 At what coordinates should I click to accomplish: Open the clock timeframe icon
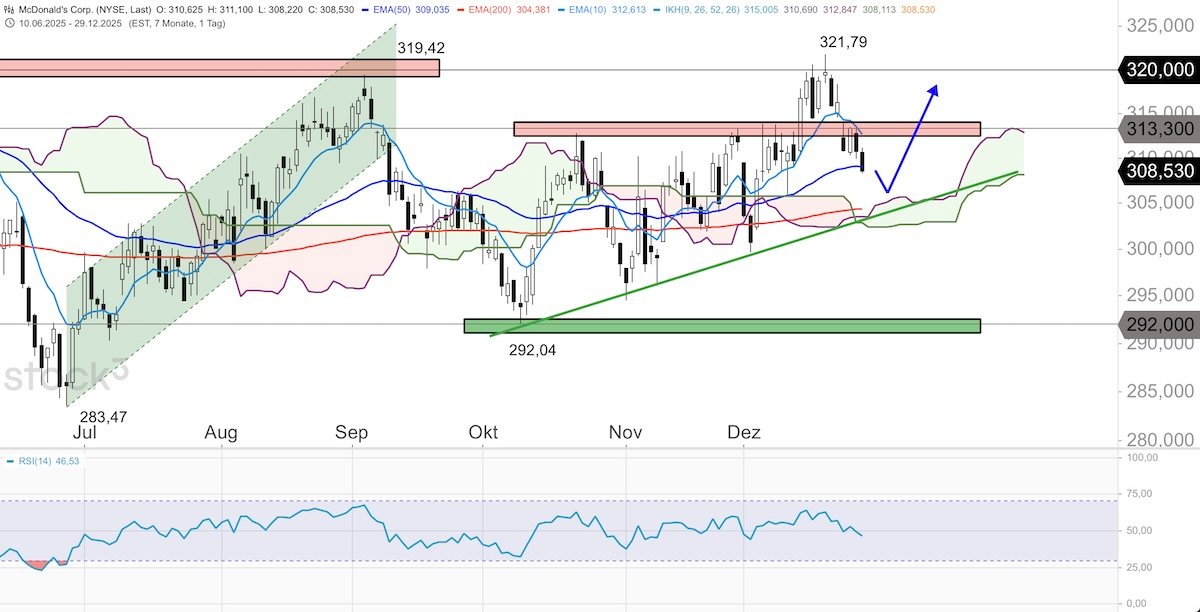[x=10, y=22]
